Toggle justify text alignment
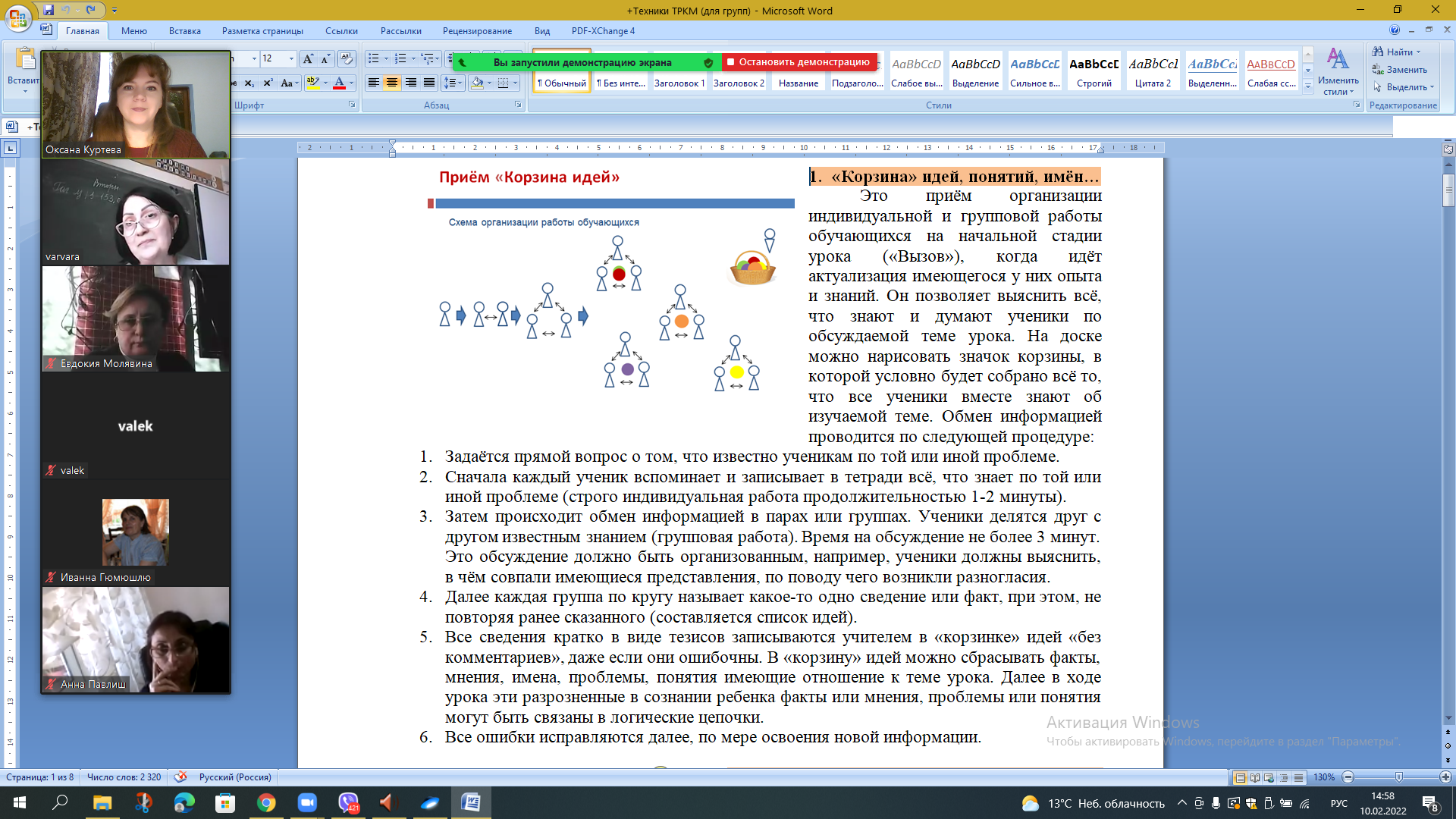Image resolution: width=1456 pixels, height=819 pixels. 429,83
